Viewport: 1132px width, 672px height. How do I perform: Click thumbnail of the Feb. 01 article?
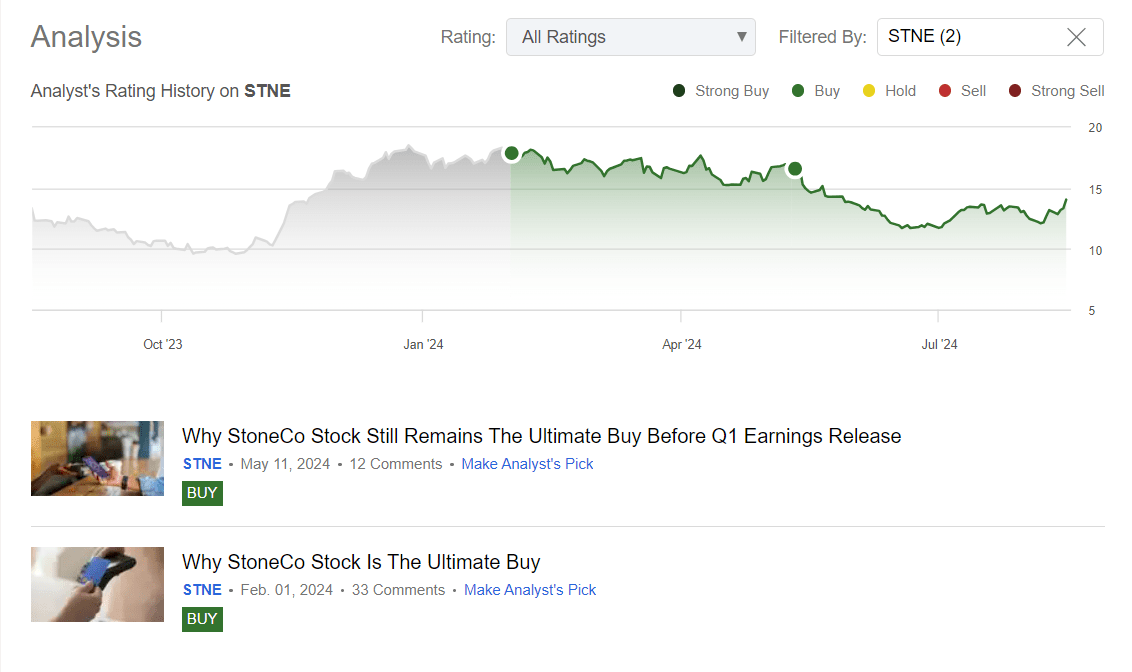point(97,584)
